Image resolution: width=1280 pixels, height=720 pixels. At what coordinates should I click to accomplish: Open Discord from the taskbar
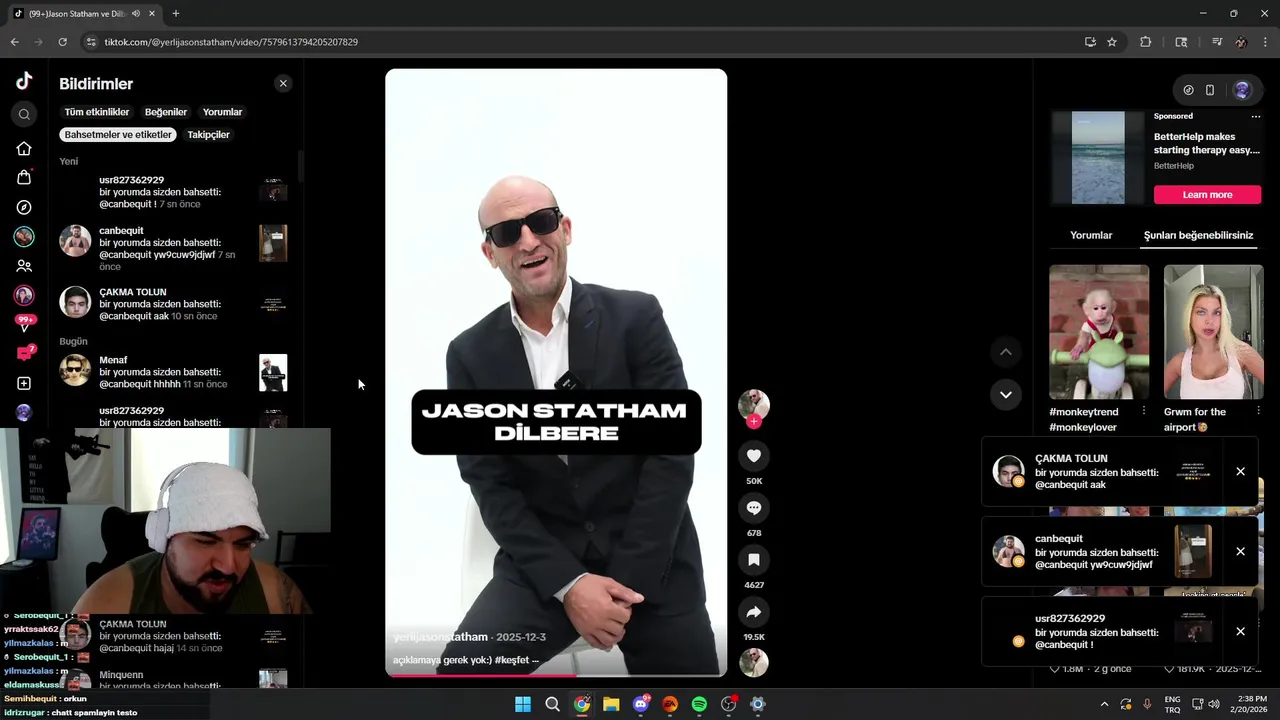[x=641, y=704]
